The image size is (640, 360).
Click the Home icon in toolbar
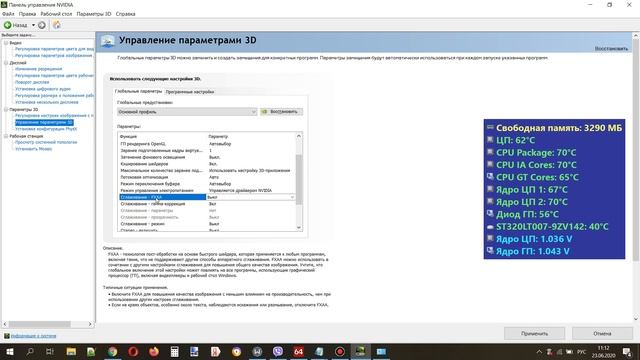click(x=57, y=25)
